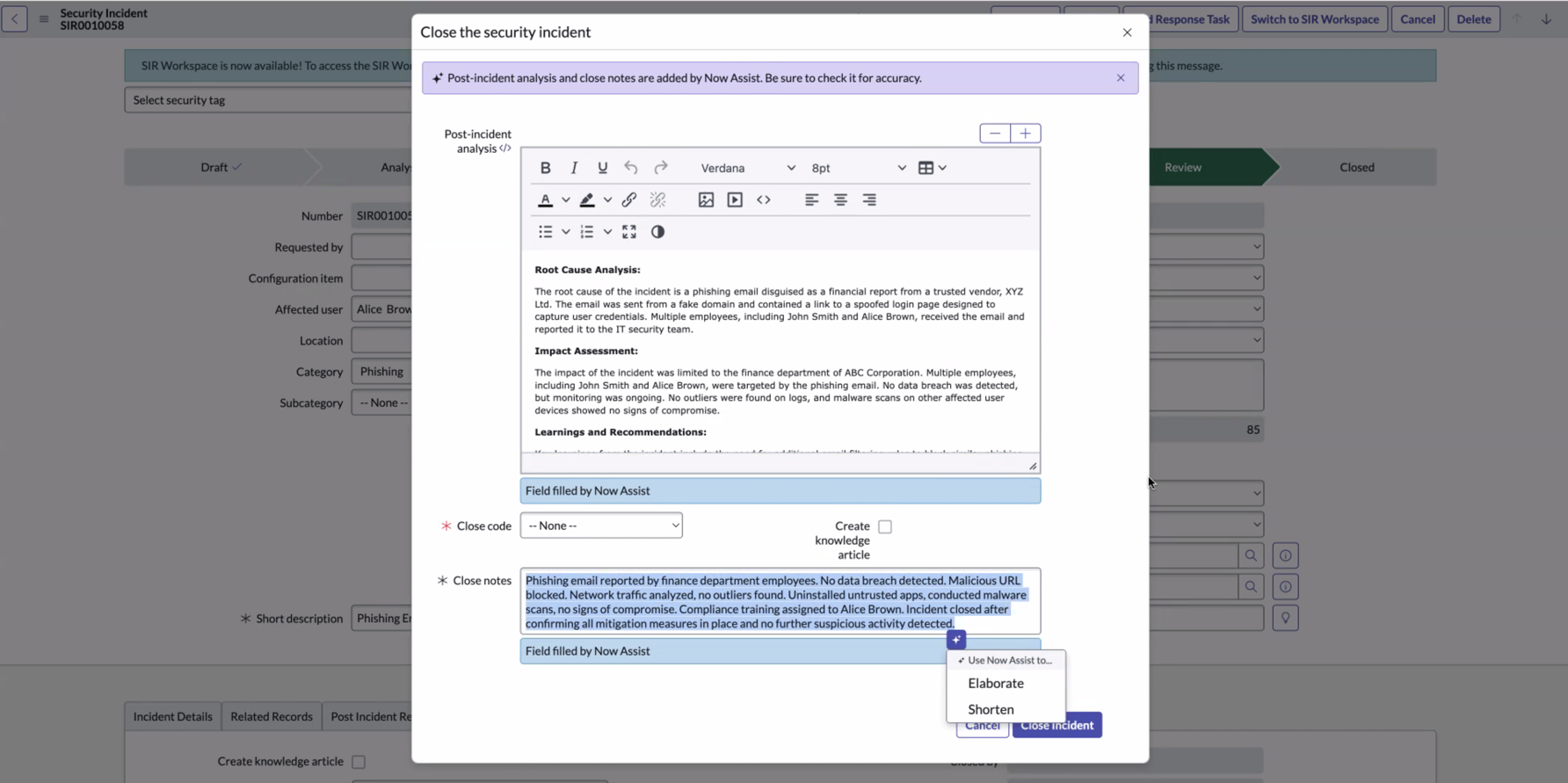Click the background highlight color icon
Image resolution: width=1568 pixels, height=783 pixels.
587,200
